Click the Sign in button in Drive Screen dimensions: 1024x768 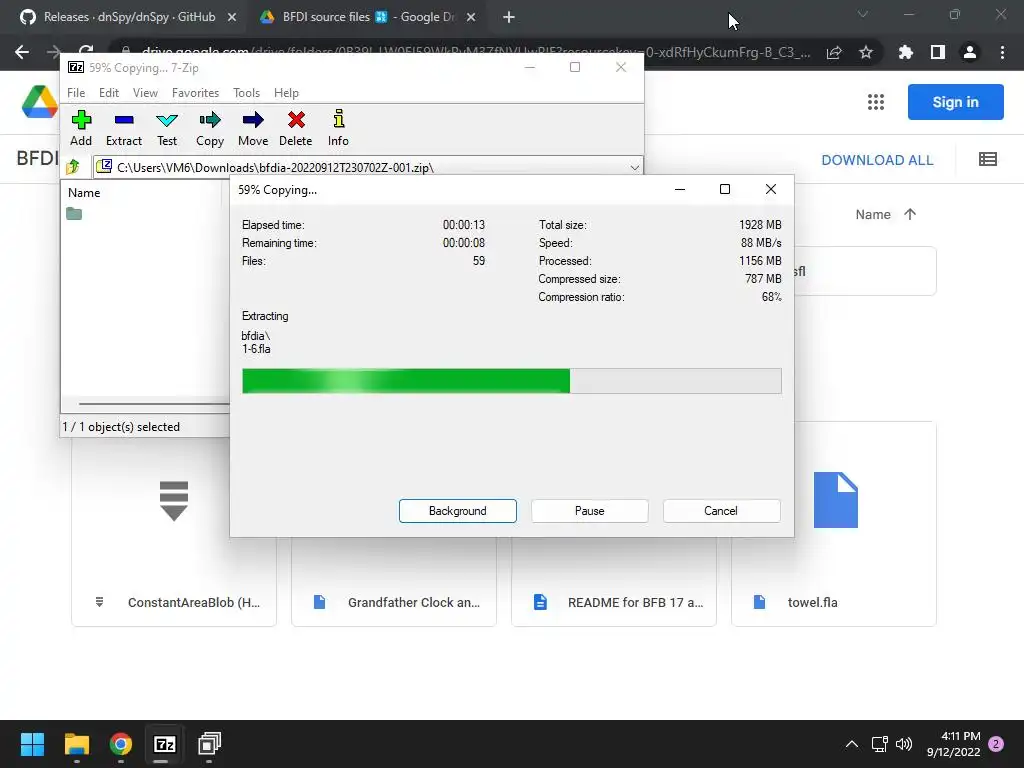pyautogui.click(x=955, y=102)
